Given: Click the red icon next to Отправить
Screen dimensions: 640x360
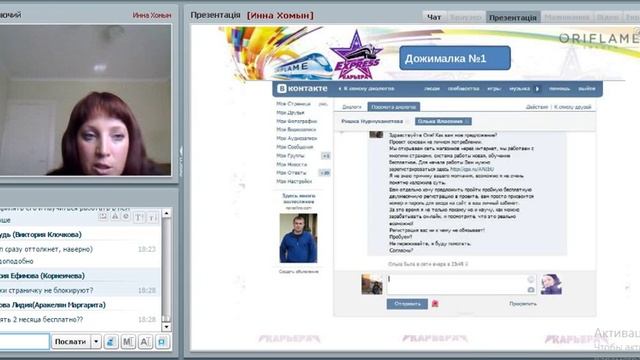Looking at the screenshot, I should 435,304.
